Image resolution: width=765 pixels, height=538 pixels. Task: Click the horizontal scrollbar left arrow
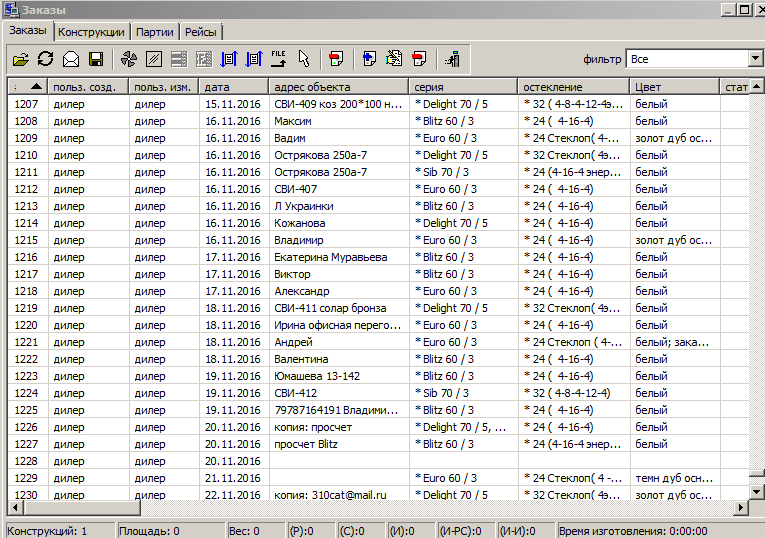point(15,508)
